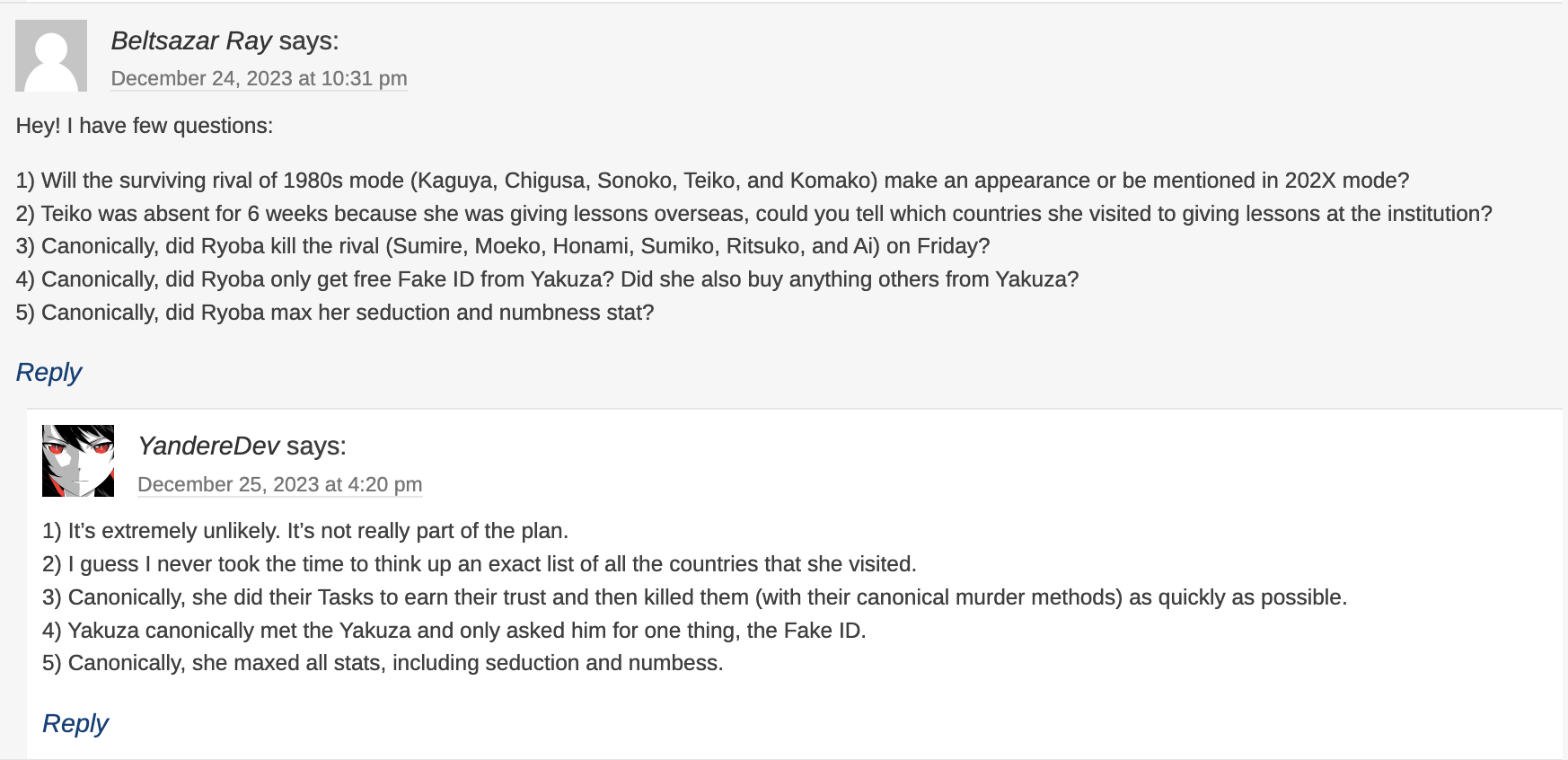Reply to YandereDev's comment

75,724
